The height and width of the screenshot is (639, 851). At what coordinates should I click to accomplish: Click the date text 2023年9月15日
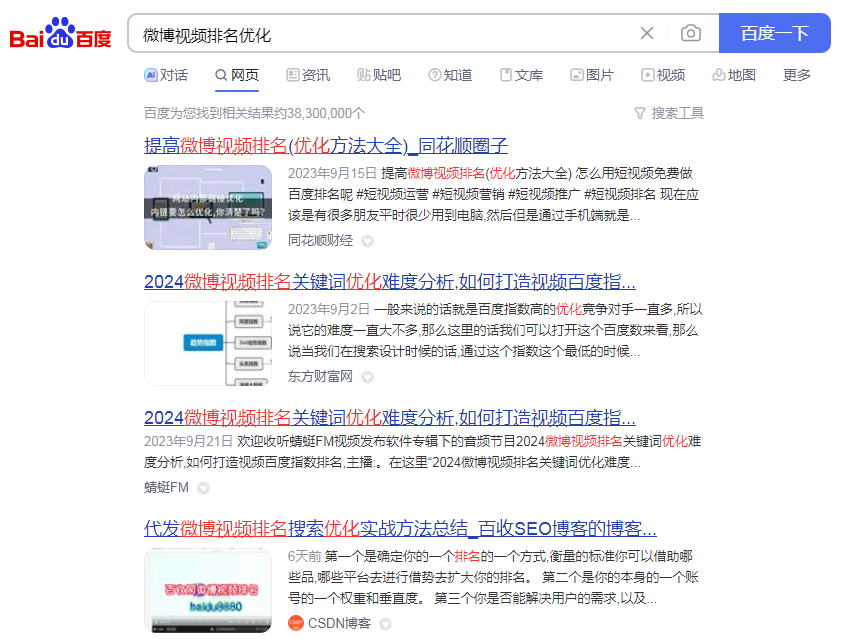click(332, 173)
